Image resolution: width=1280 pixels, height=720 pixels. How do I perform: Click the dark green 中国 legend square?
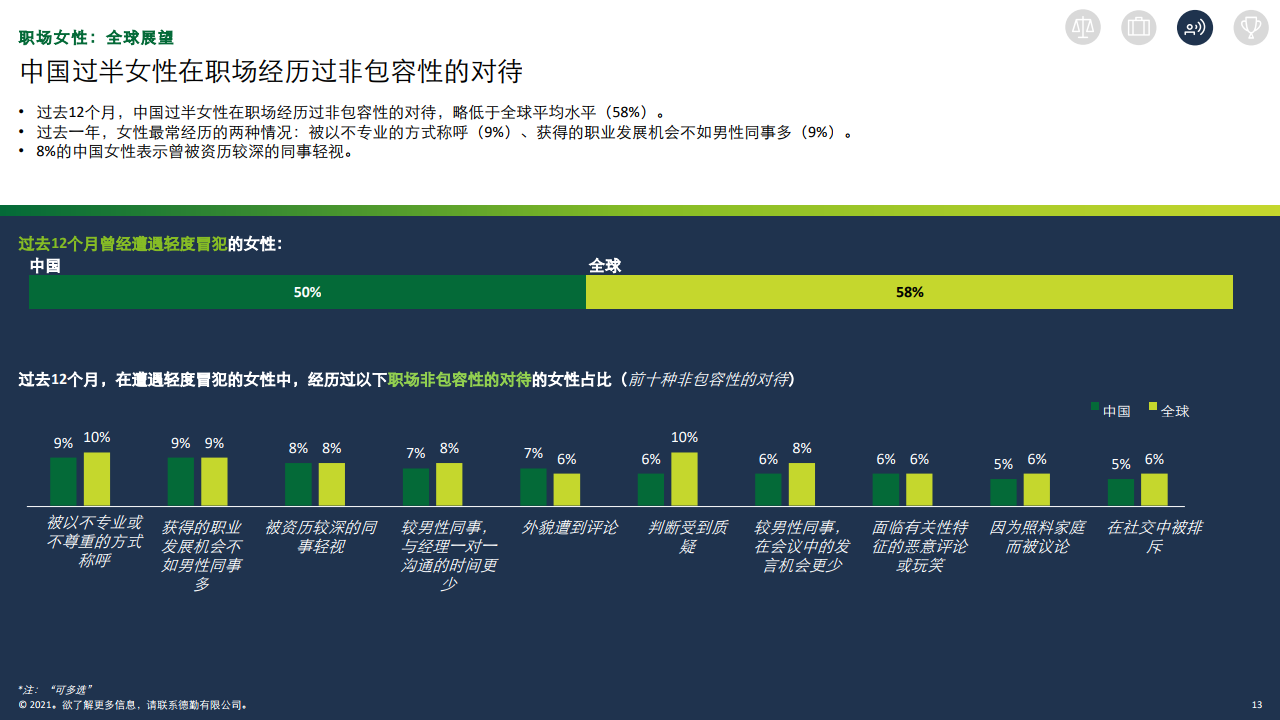pos(1095,408)
